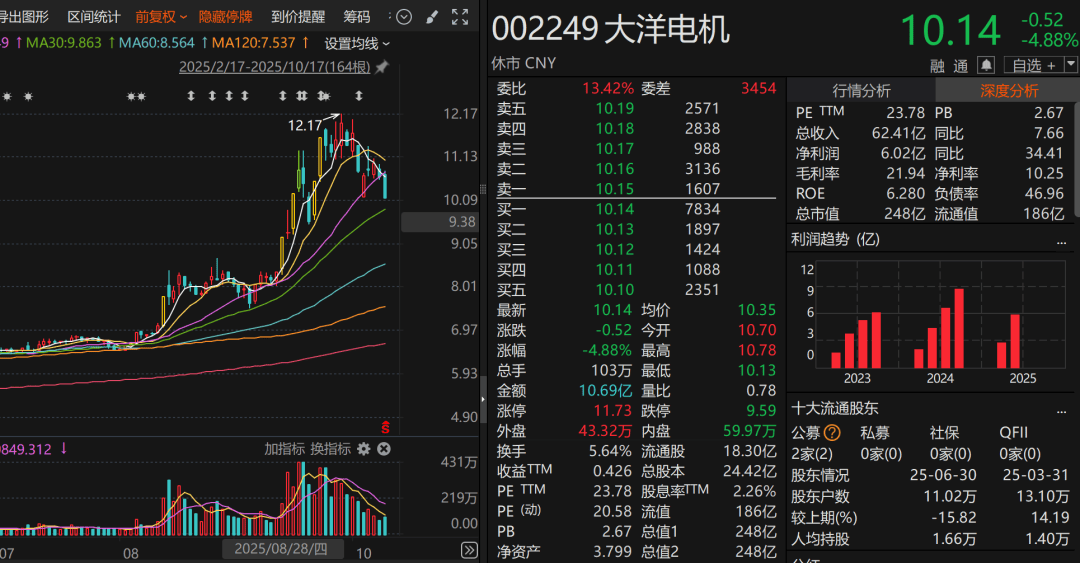
Task: Click the price alert bell icon
Action: coord(986,65)
